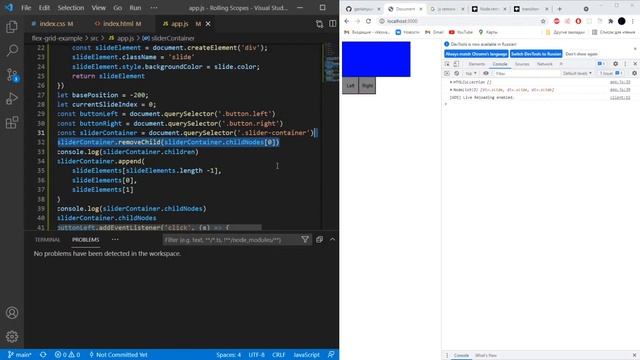640x360 pixels.
Task: Click 'Don't show again' in DevTools banner
Action: tap(581, 54)
